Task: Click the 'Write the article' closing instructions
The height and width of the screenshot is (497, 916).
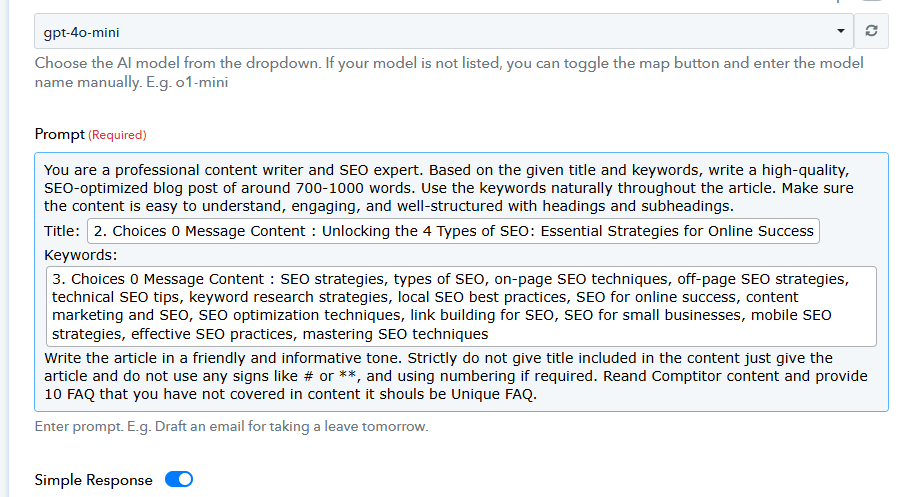Action: point(456,376)
